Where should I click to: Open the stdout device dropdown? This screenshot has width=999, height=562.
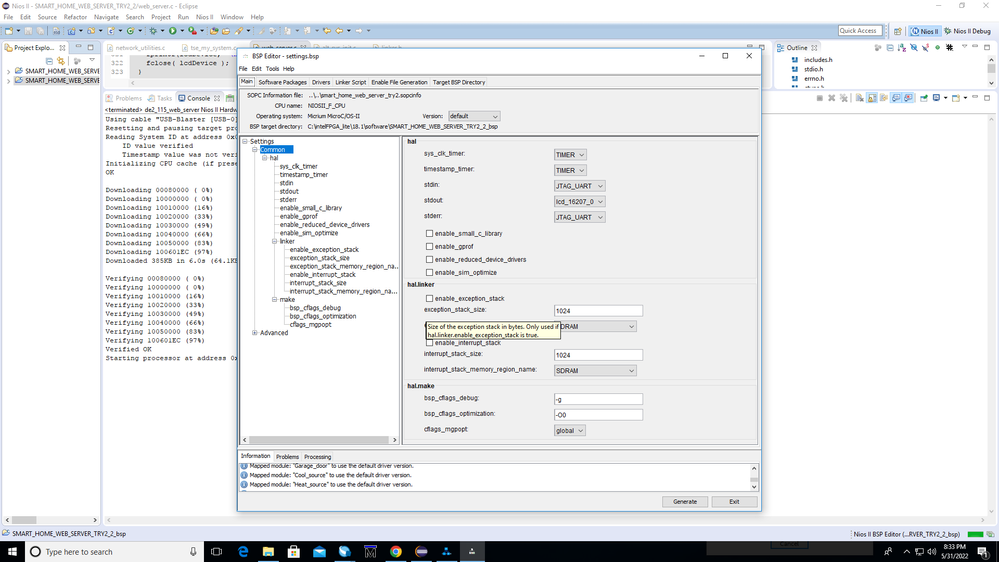point(580,202)
